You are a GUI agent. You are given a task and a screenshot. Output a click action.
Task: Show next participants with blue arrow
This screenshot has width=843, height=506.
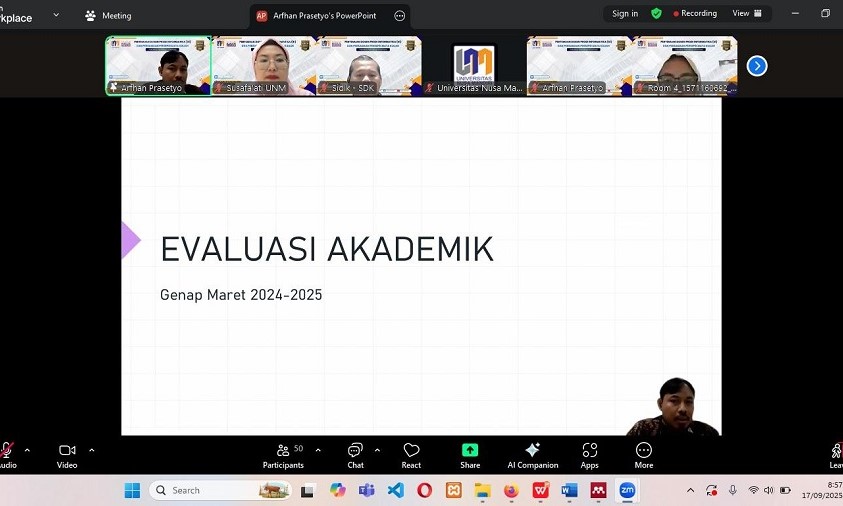pyautogui.click(x=757, y=66)
